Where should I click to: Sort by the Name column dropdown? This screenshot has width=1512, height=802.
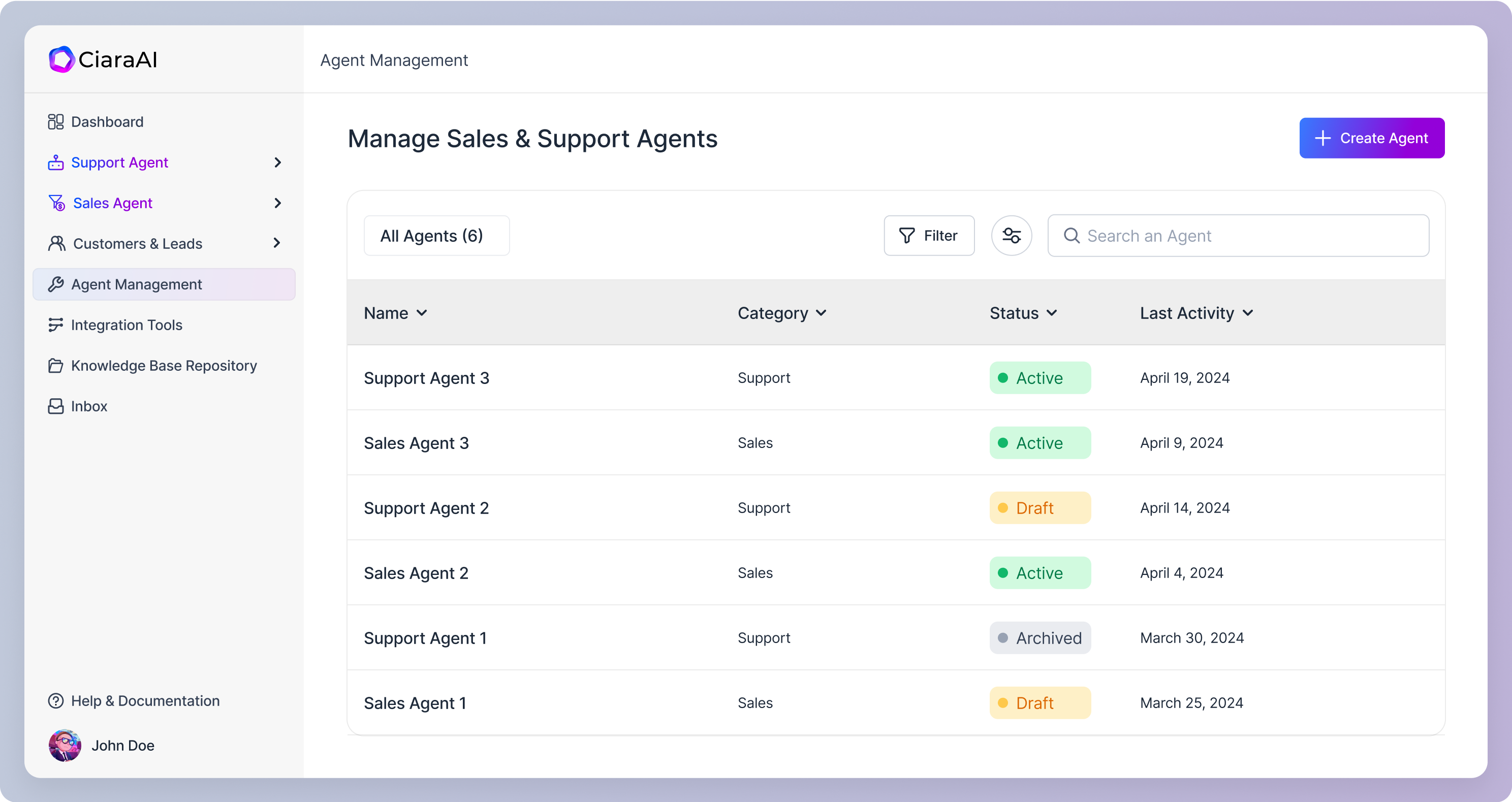click(421, 313)
